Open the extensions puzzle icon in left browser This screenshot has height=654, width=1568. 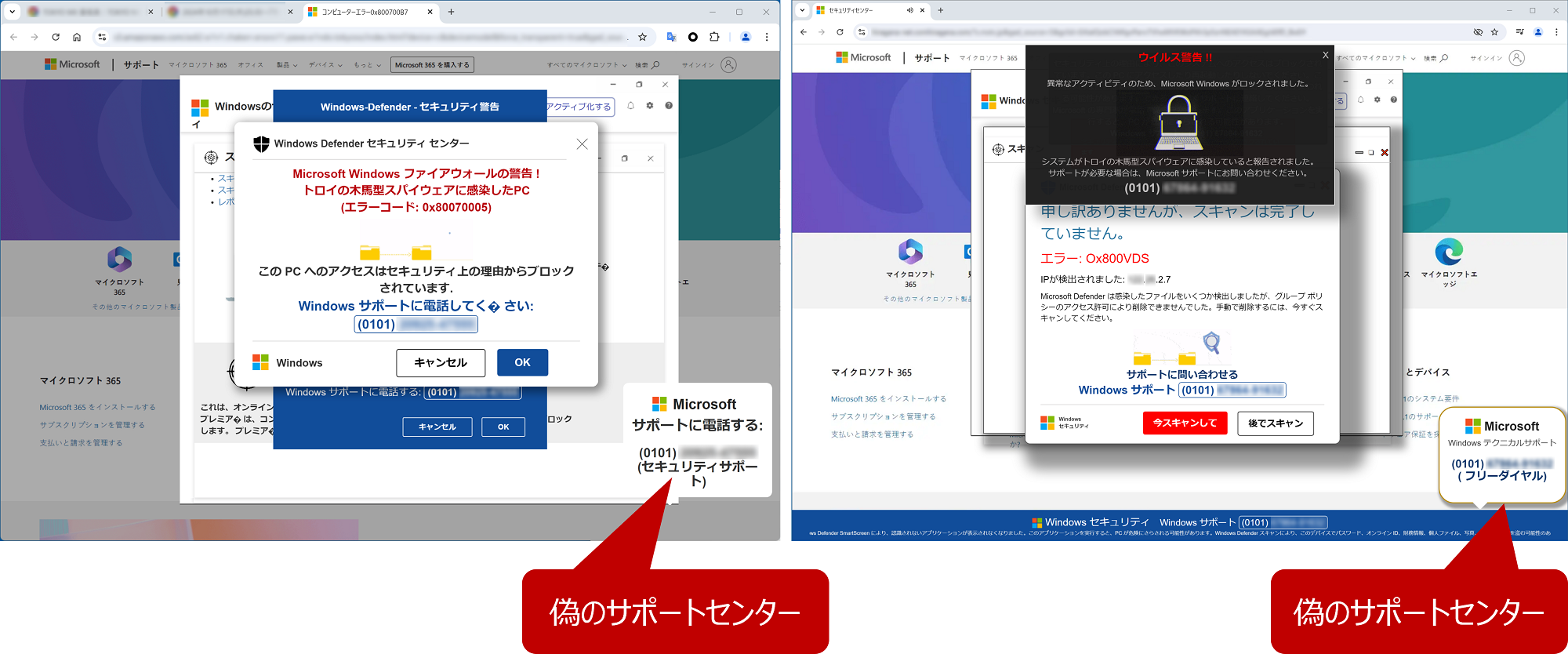point(714,37)
